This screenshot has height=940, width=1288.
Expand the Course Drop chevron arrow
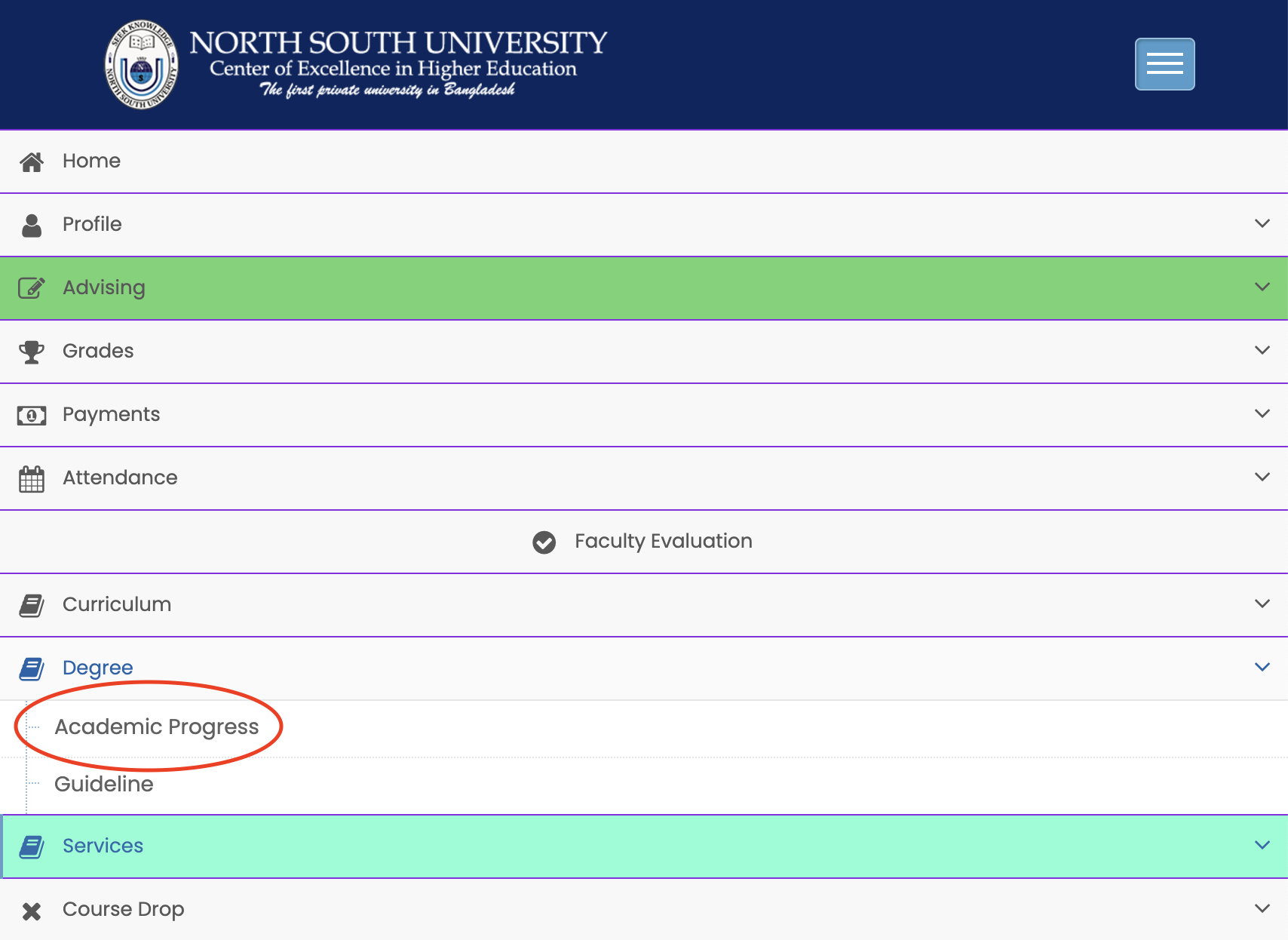(1262, 908)
